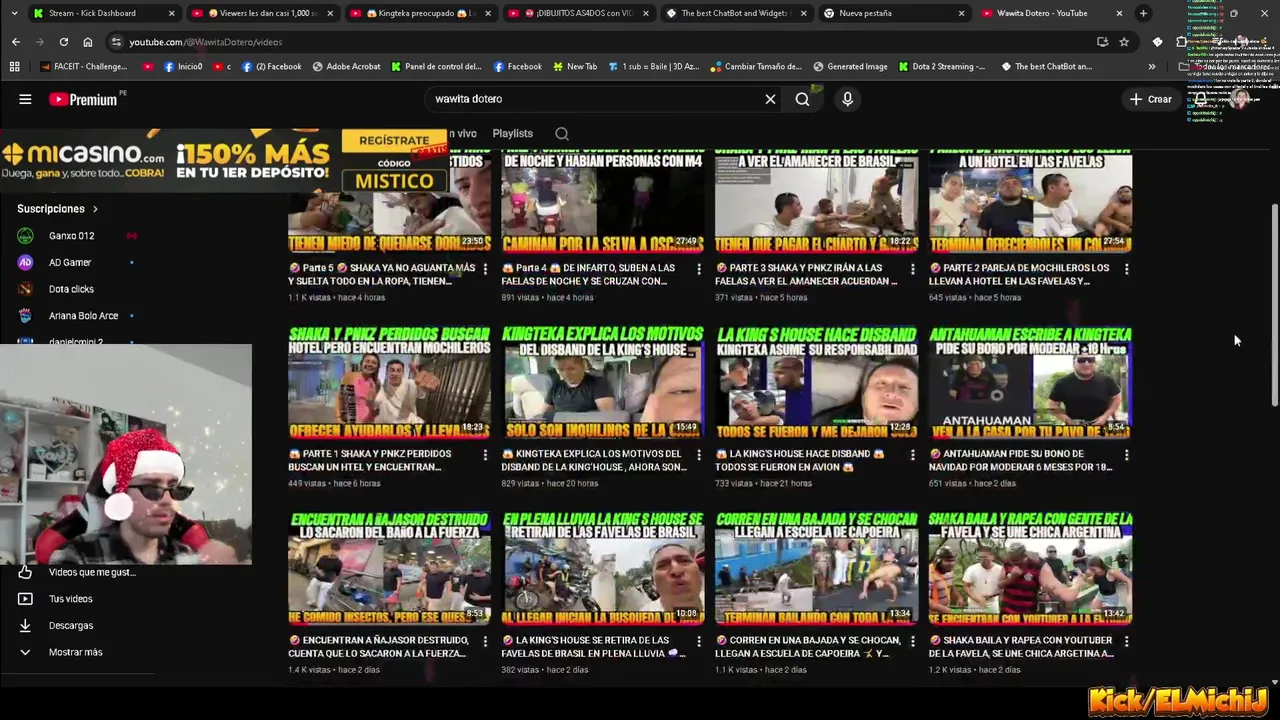Open Tus videos in the sidebar

click(x=70, y=599)
